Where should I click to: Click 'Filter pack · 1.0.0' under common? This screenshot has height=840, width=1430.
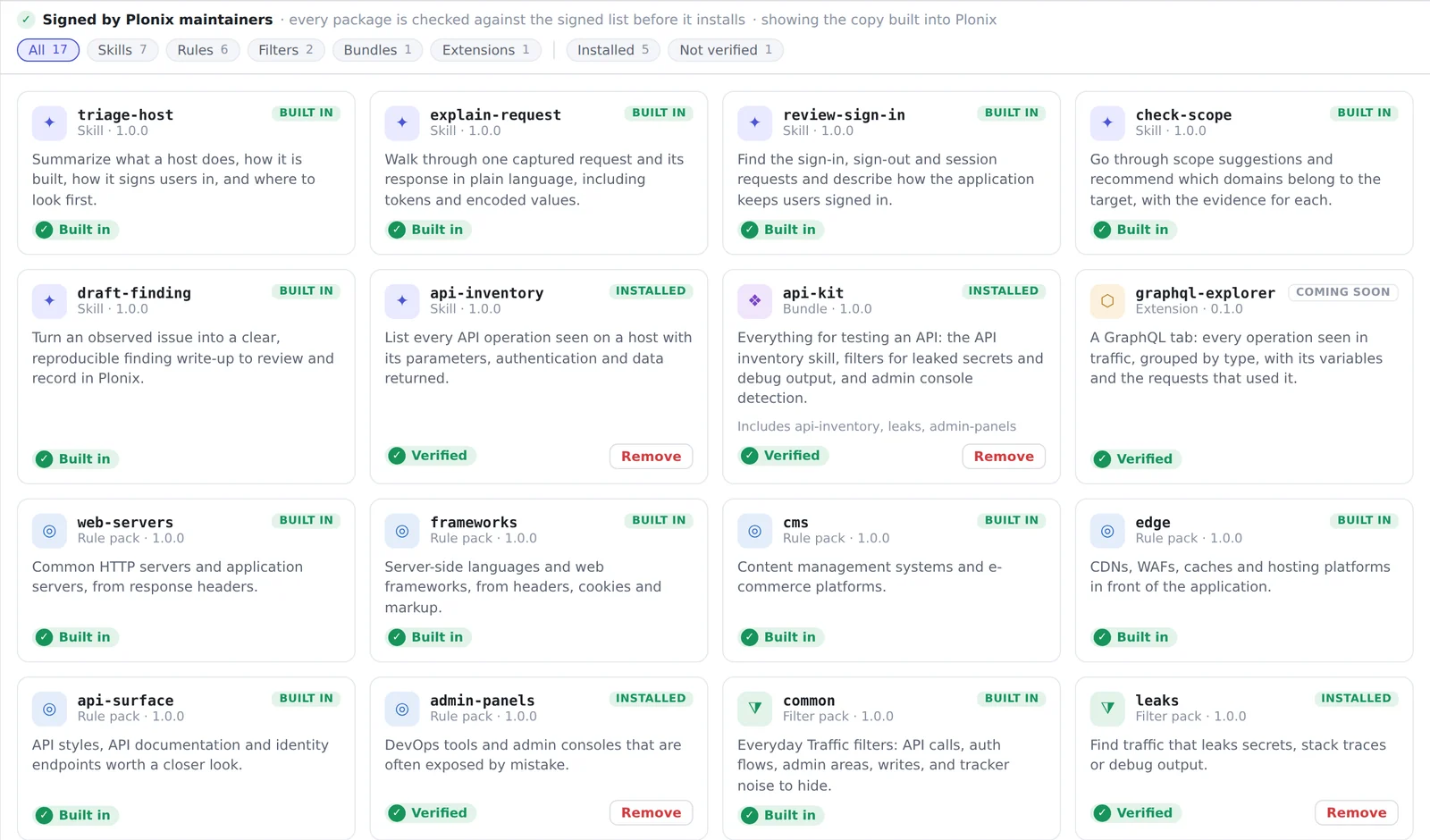click(x=838, y=717)
